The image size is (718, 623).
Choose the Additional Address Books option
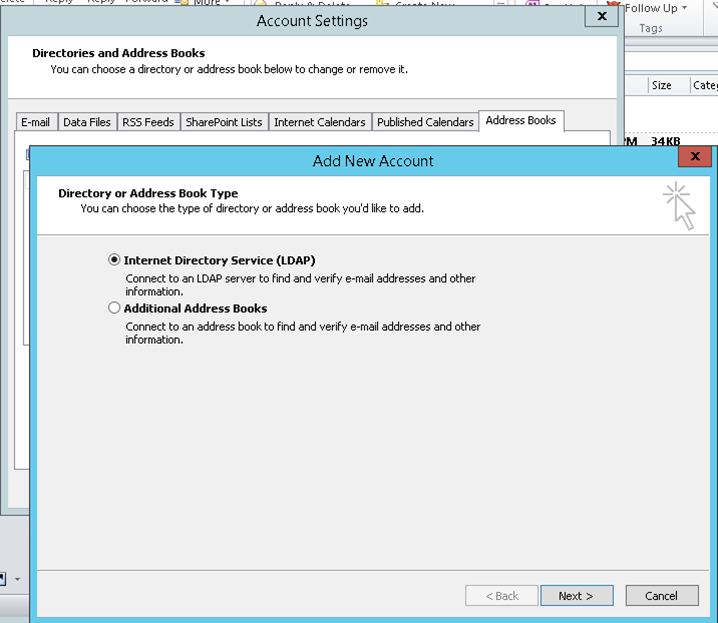pos(114,309)
